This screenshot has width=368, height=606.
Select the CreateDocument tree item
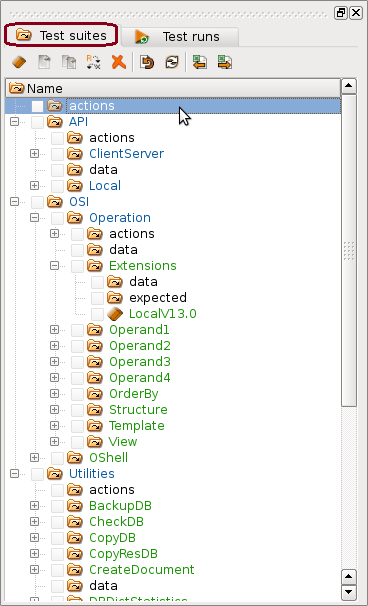point(142,570)
